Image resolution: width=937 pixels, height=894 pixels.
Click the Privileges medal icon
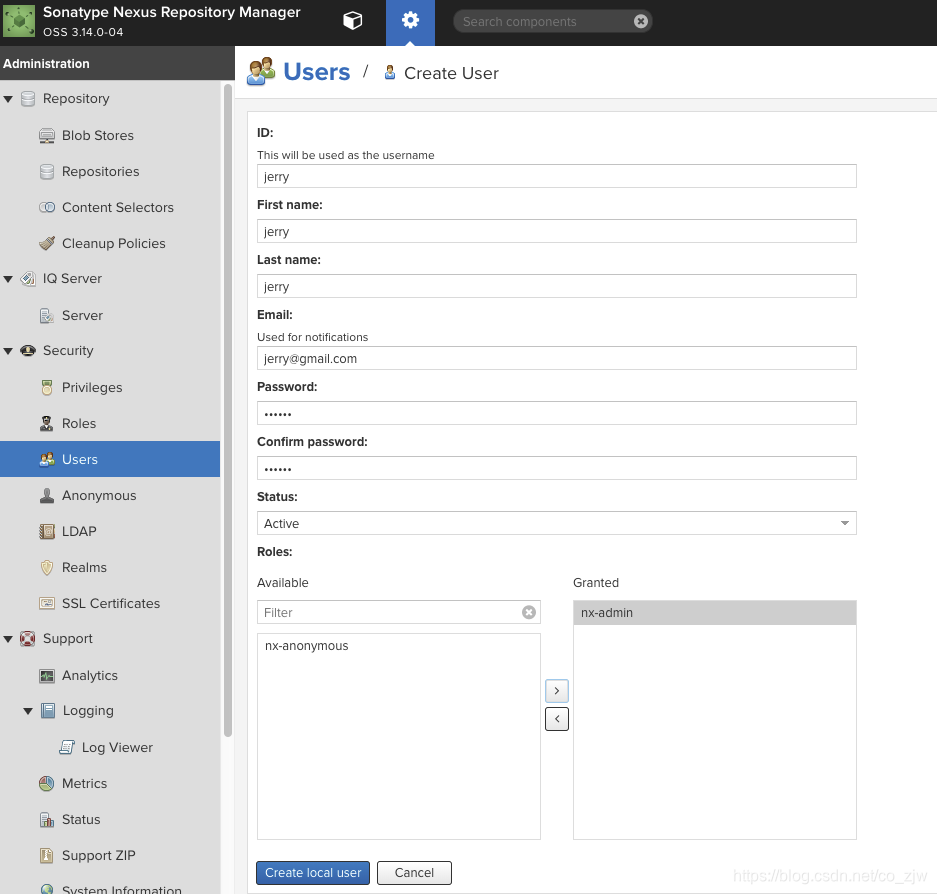[x=47, y=387]
